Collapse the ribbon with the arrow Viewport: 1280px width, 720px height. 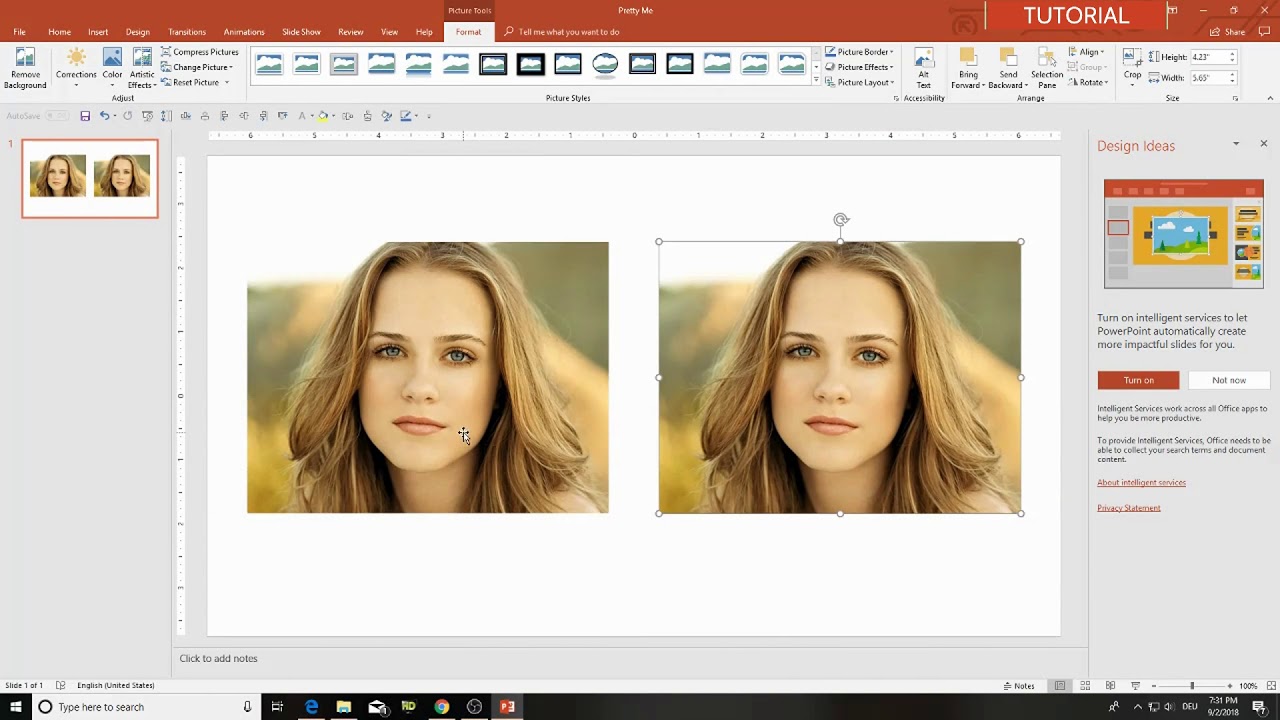click(1270, 98)
